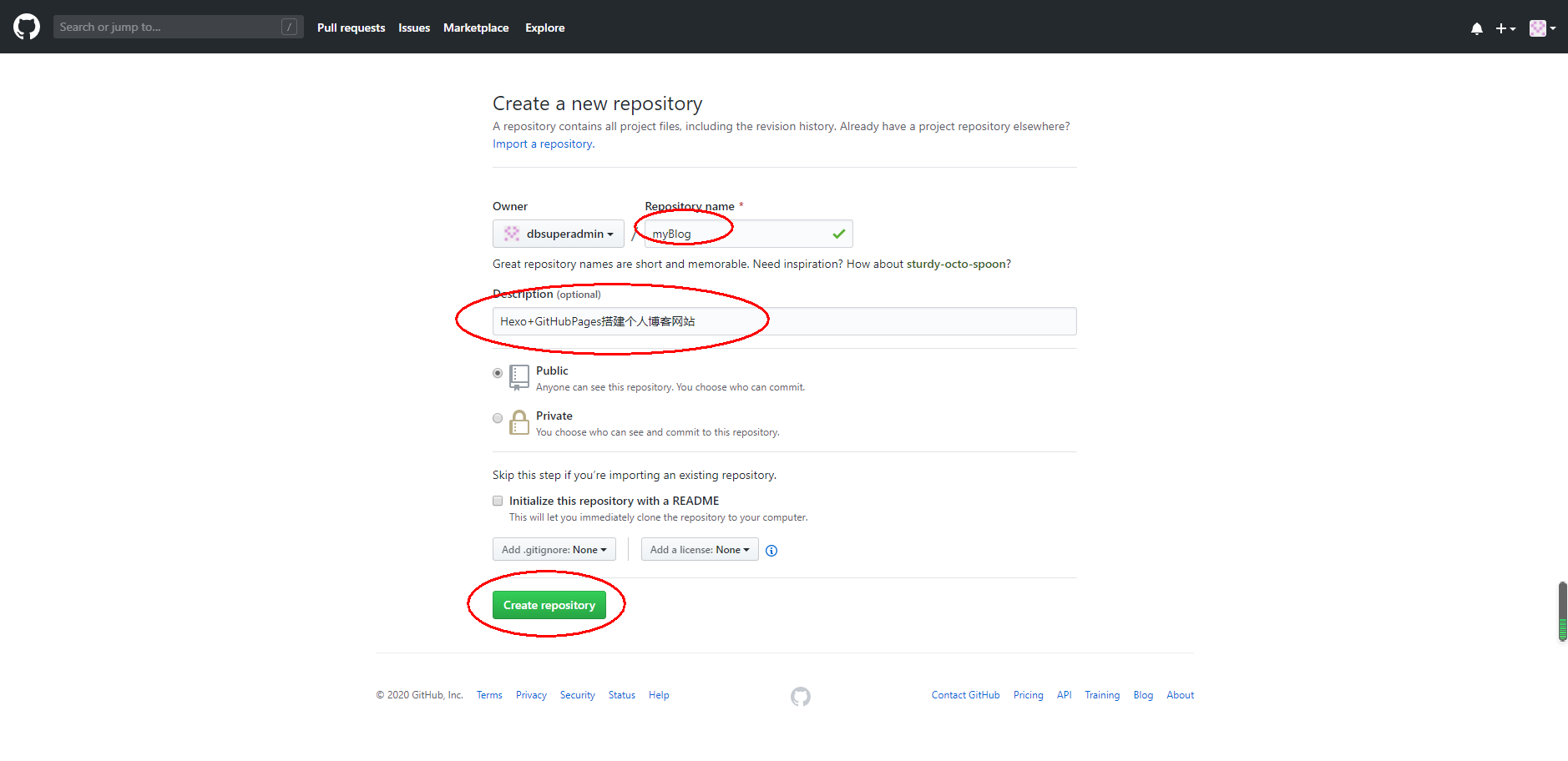Open the plus create-new menu
The width and height of the screenshot is (1568, 761).
point(1505,28)
